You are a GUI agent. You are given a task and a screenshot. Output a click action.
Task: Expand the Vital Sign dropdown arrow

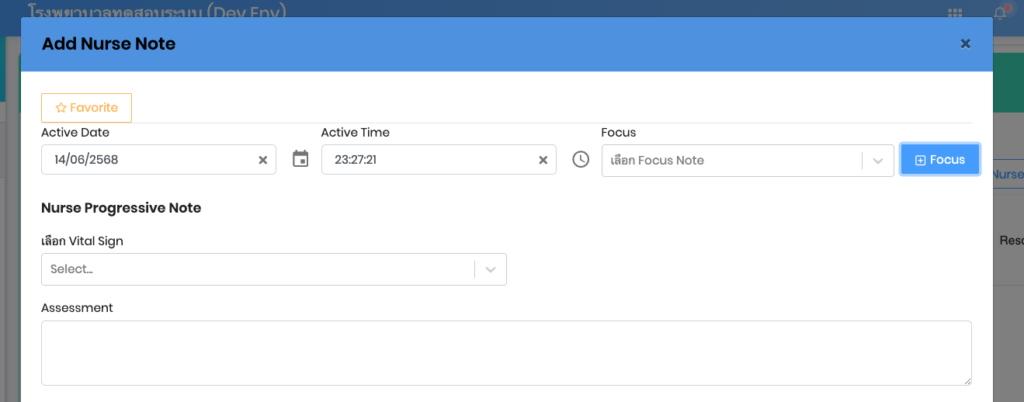pyautogui.click(x=490, y=269)
